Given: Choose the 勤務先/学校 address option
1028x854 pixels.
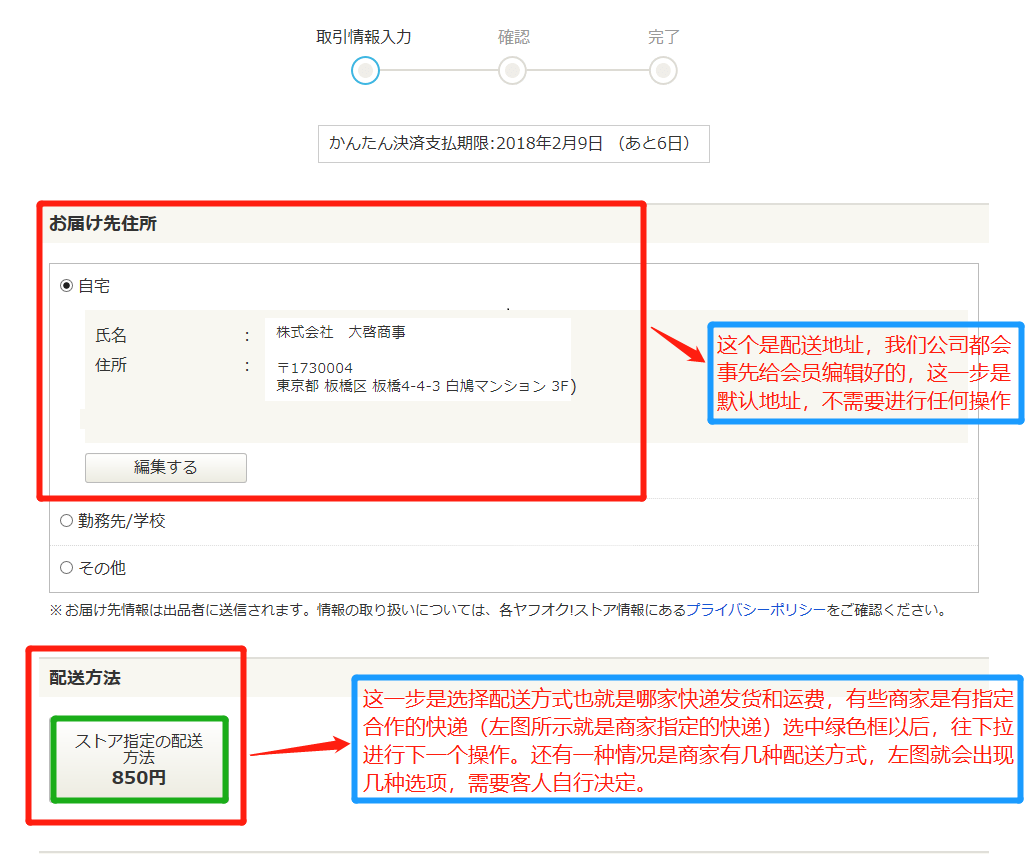Looking at the screenshot, I should [x=67, y=521].
